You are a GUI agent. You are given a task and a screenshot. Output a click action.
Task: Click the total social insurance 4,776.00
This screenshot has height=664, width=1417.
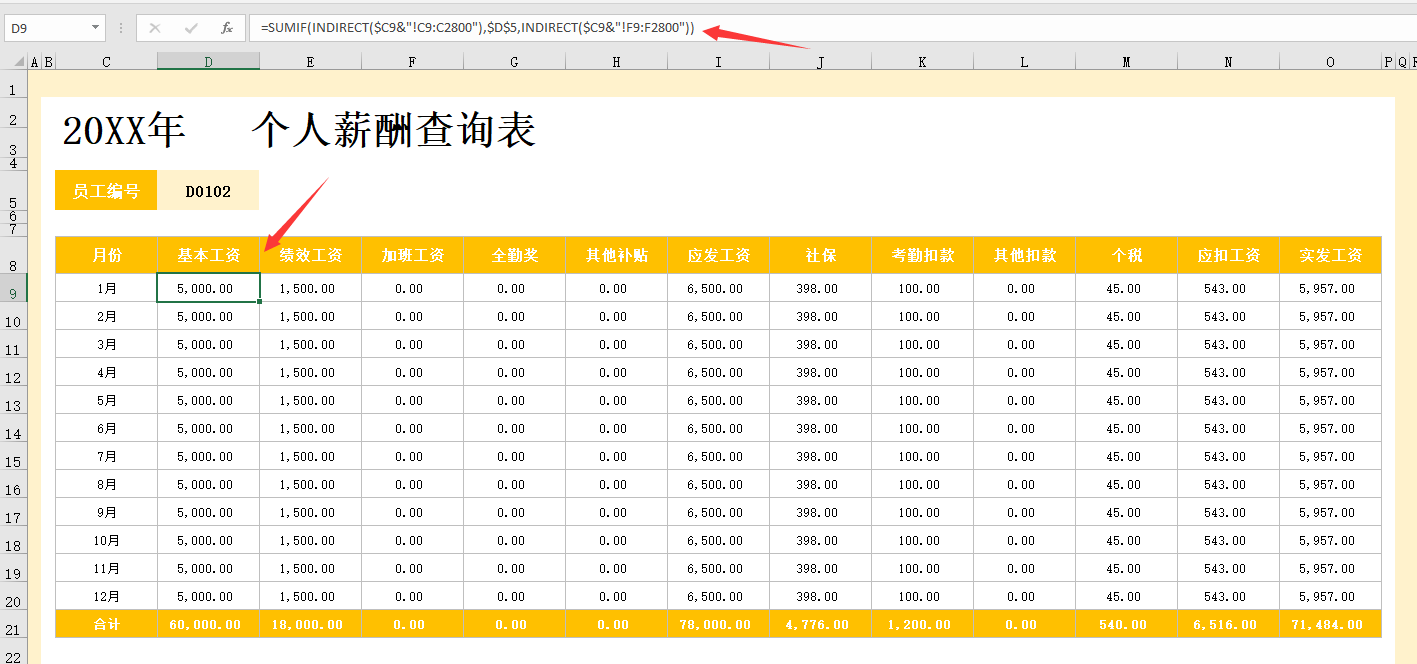[820, 624]
